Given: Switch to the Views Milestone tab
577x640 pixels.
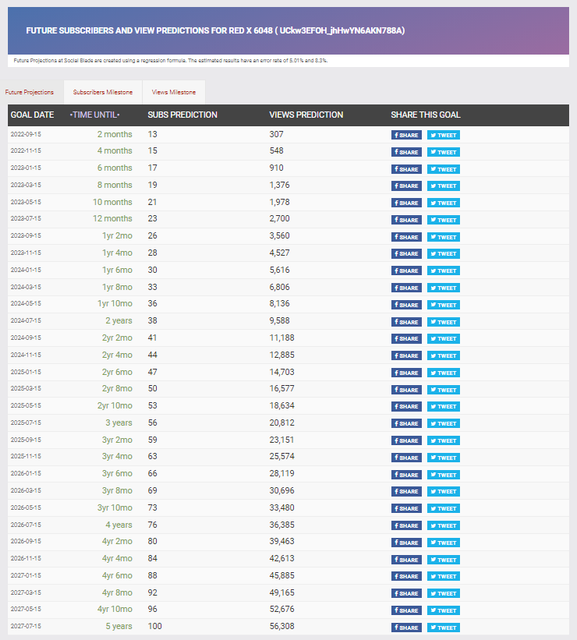Looking at the screenshot, I should (x=174, y=92).
